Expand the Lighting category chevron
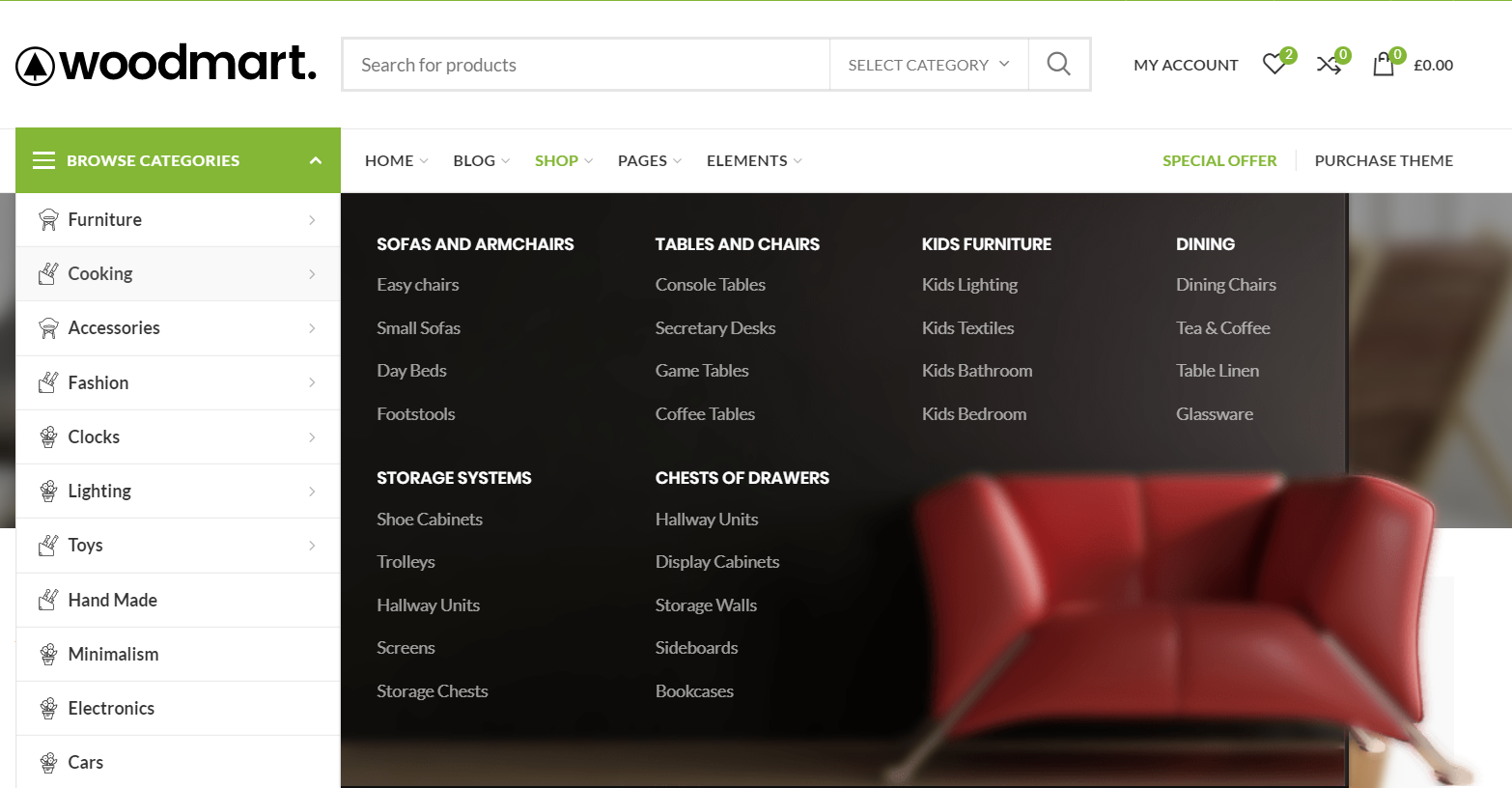This screenshot has width=1512, height=788. pyautogui.click(x=312, y=492)
